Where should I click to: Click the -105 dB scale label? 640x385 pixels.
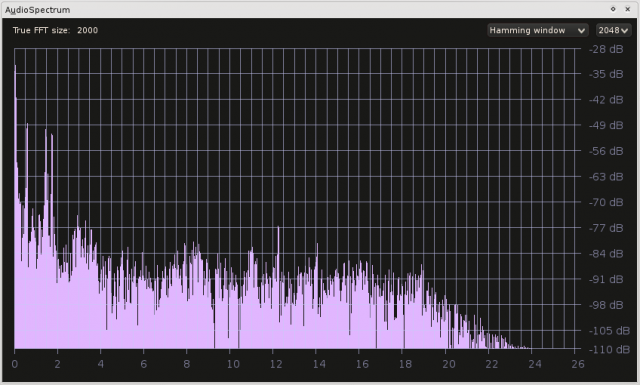(609, 331)
